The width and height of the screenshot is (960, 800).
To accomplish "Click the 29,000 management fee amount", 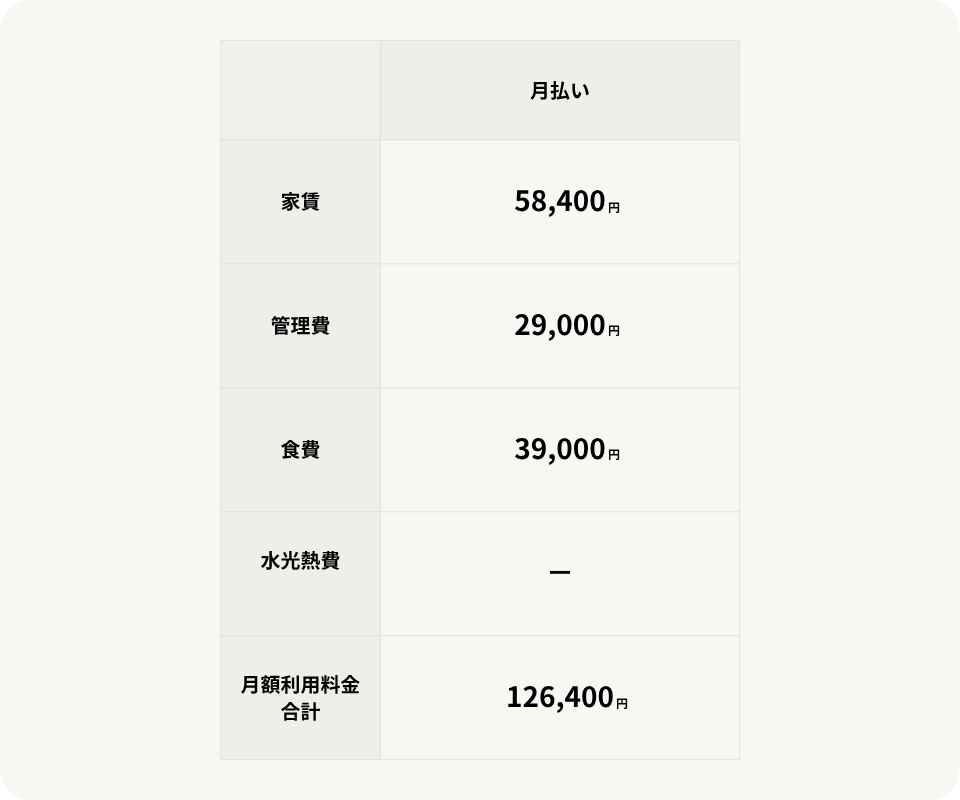I will (x=559, y=326).
